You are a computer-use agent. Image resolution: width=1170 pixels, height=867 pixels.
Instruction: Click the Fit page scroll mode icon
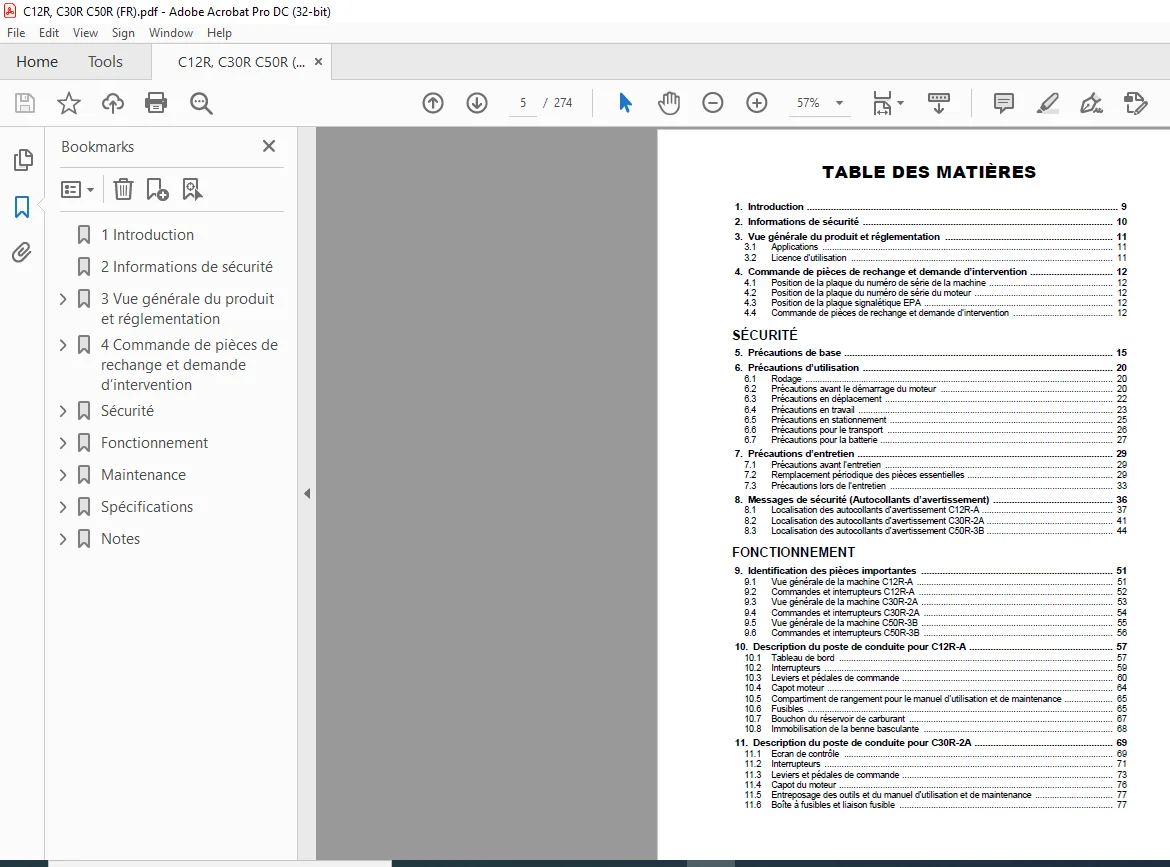(882, 103)
